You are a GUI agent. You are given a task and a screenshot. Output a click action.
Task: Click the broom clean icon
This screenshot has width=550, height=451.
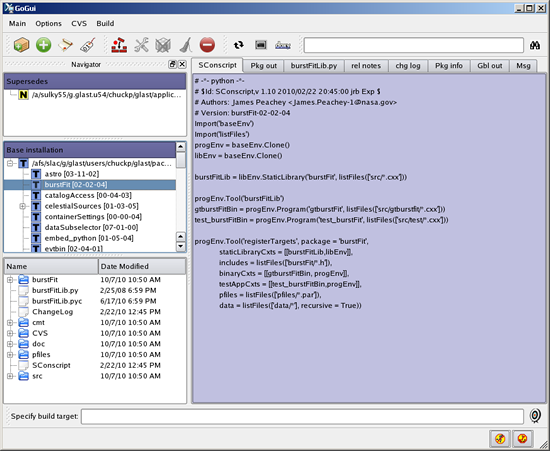(185, 45)
